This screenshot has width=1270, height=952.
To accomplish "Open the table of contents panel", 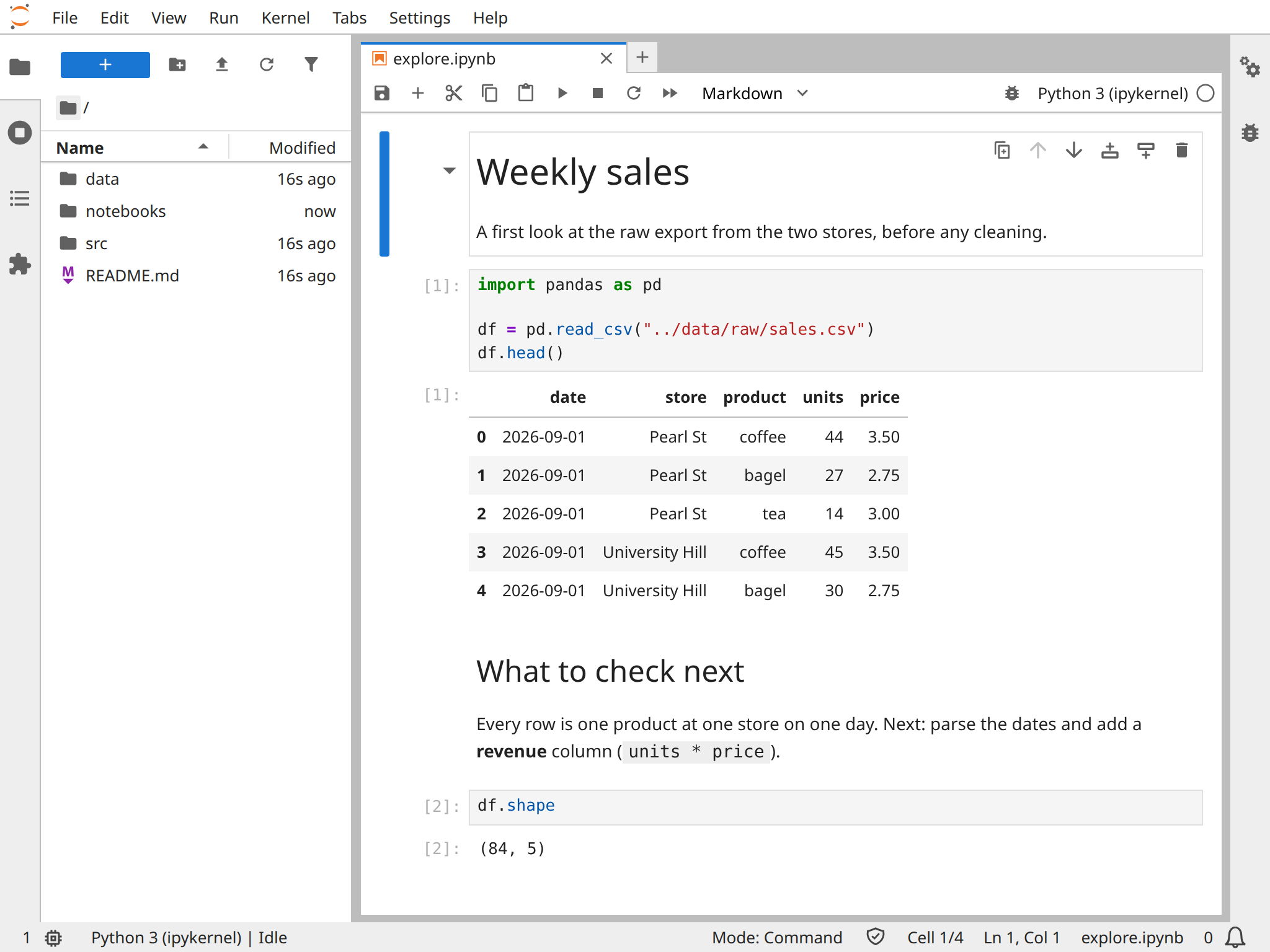I will point(20,198).
